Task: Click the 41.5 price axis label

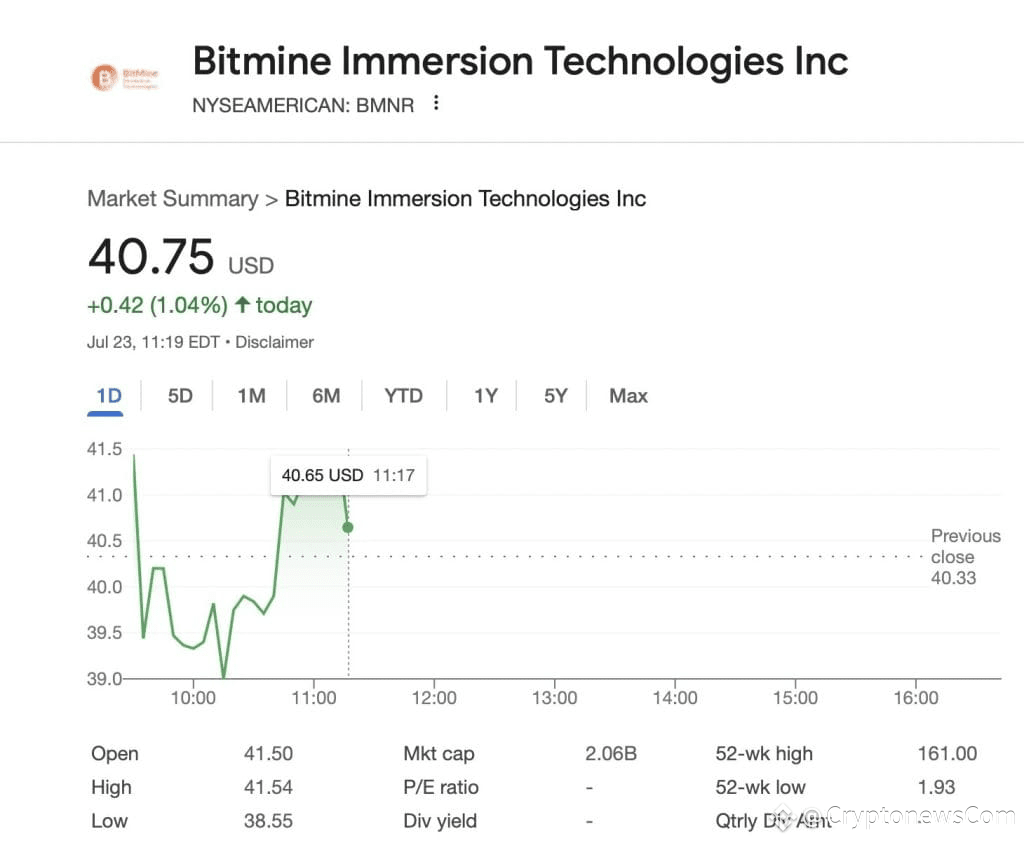Action: (x=104, y=449)
